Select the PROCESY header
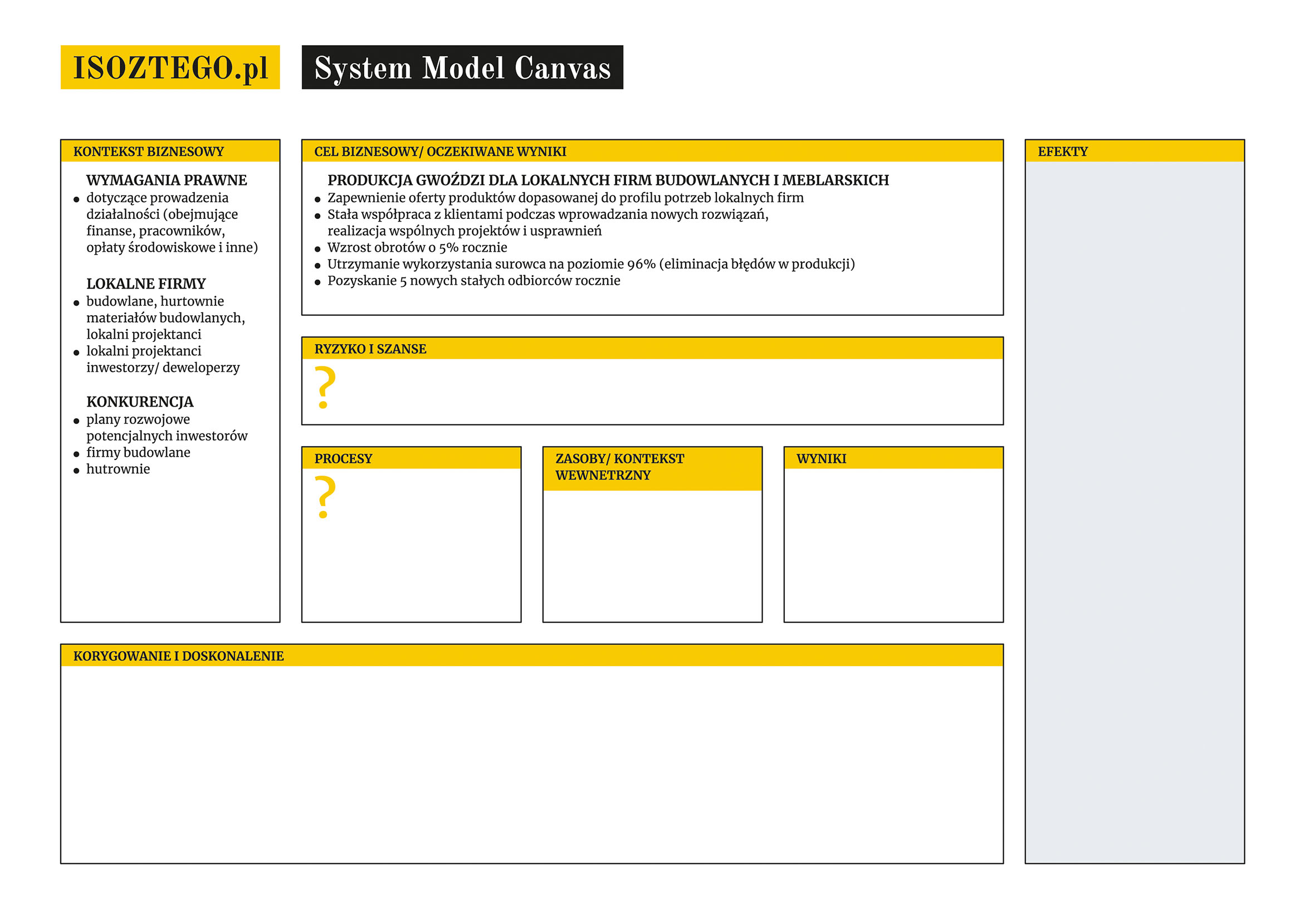The height and width of the screenshot is (924, 1304). point(411,458)
